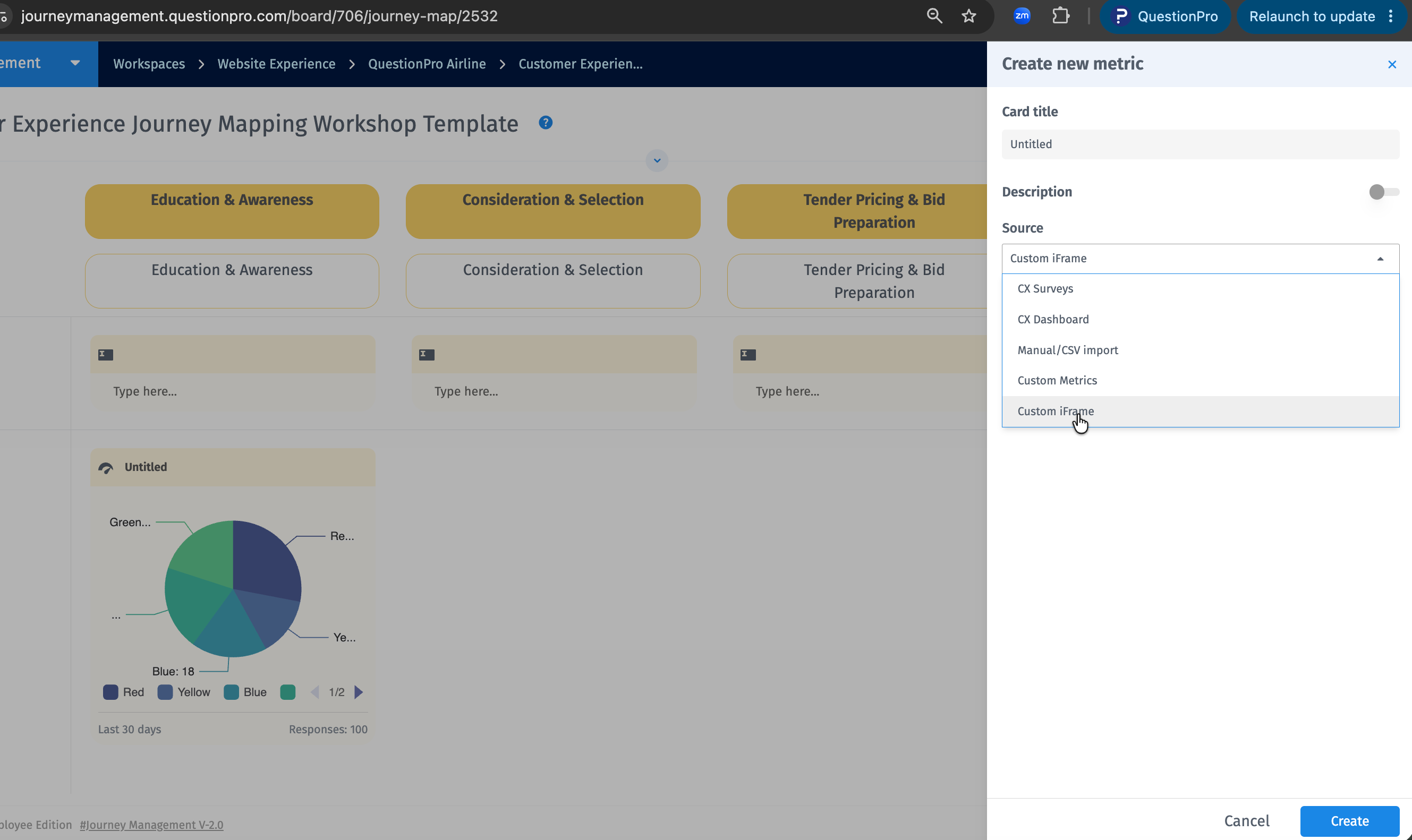Viewport: 1412px width, 840px height.
Task: Click text card icon under Education & Awareness
Action: [106, 354]
